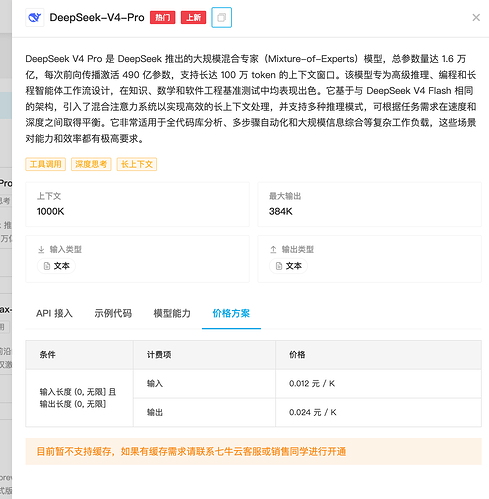Click the 0.024 元 / K output price
The width and height of the screenshot is (489, 499).
point(313,413)
